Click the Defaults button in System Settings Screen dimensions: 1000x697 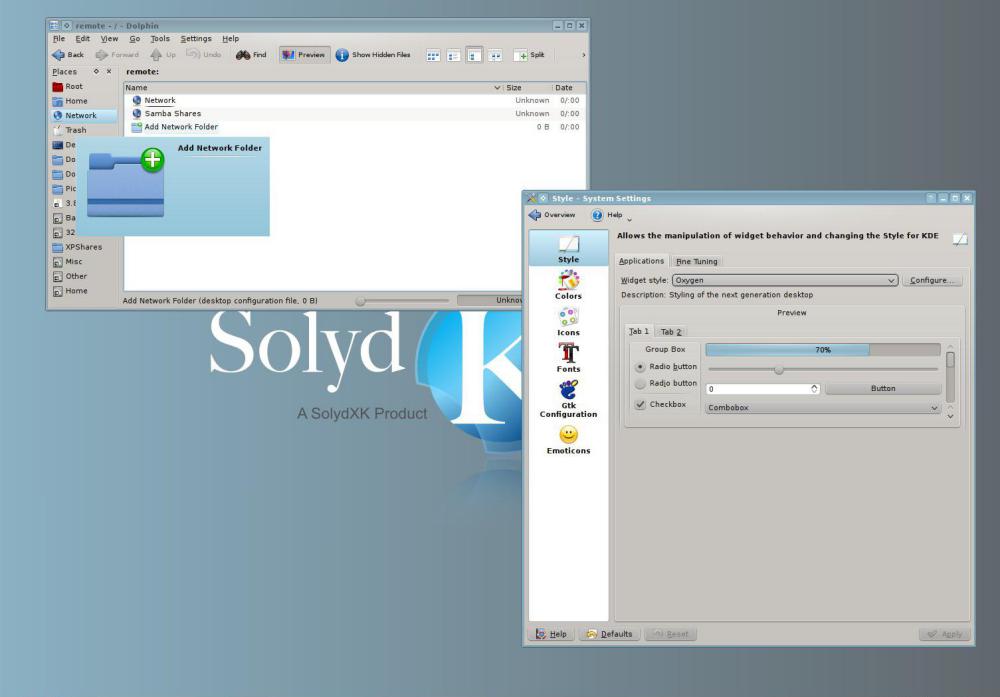pos(608,634)
